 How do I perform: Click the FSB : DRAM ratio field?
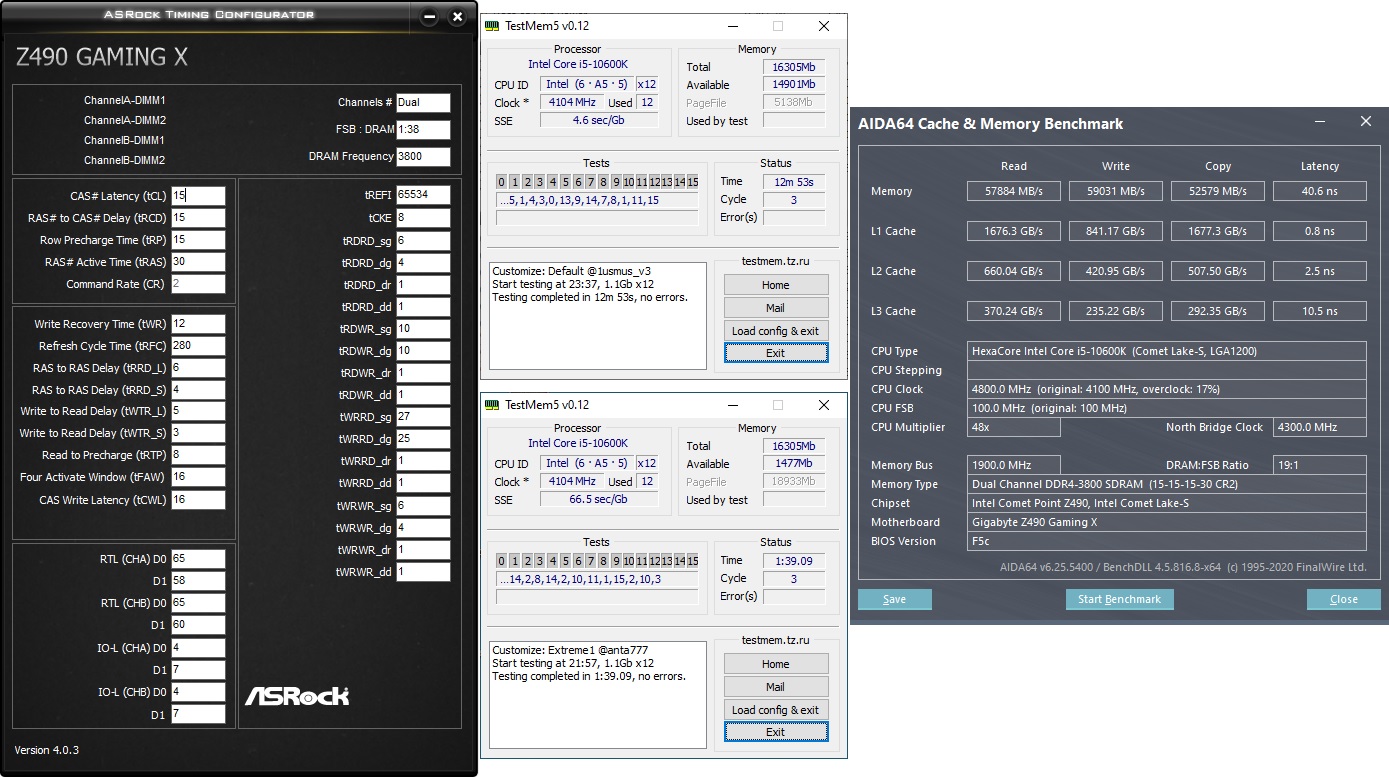click(x=423, y=130)
